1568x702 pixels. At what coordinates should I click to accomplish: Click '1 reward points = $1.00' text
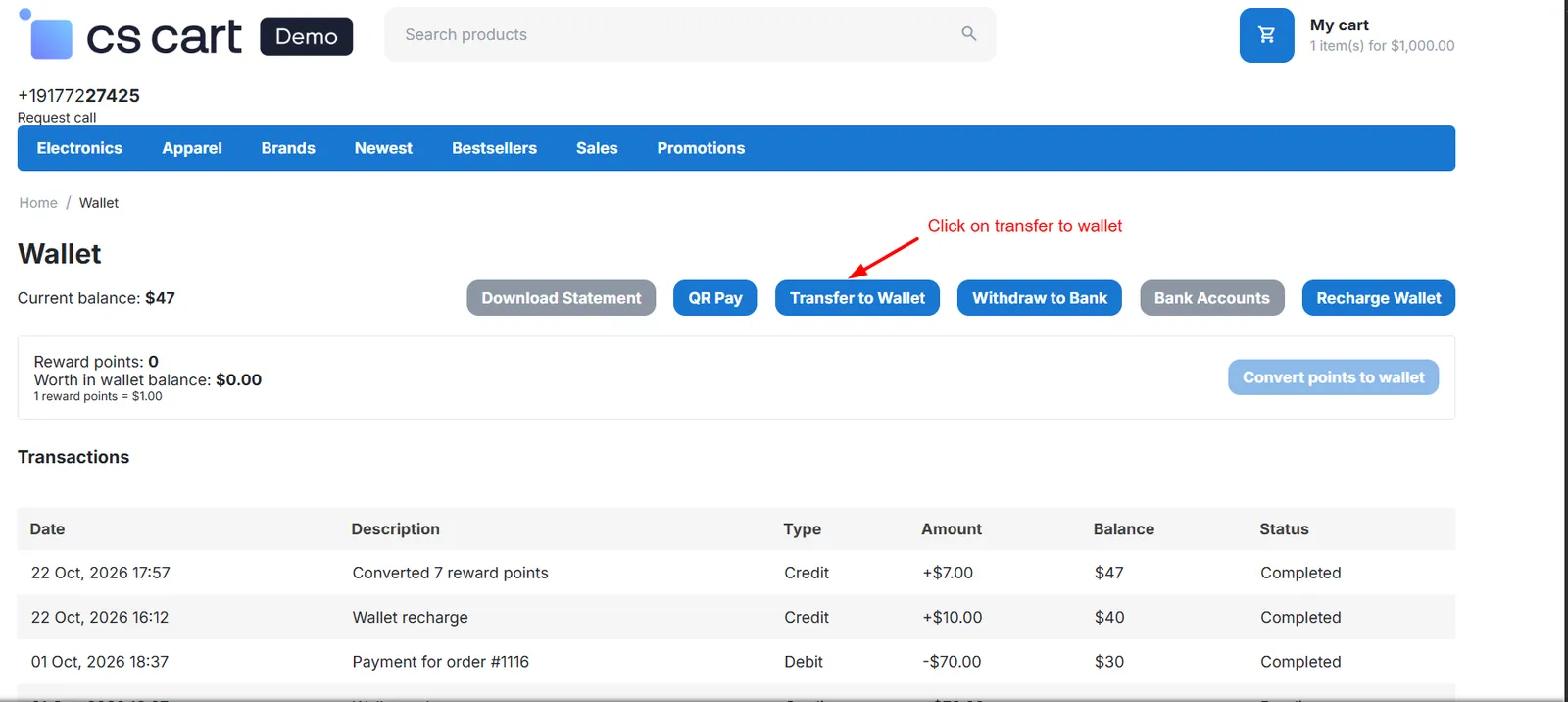click(98, 396)
